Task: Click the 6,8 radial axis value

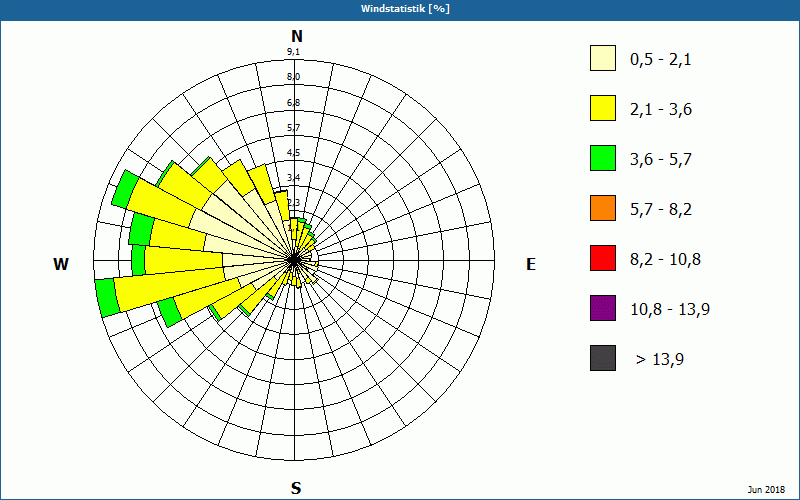Action: click(x=293, y=103)
